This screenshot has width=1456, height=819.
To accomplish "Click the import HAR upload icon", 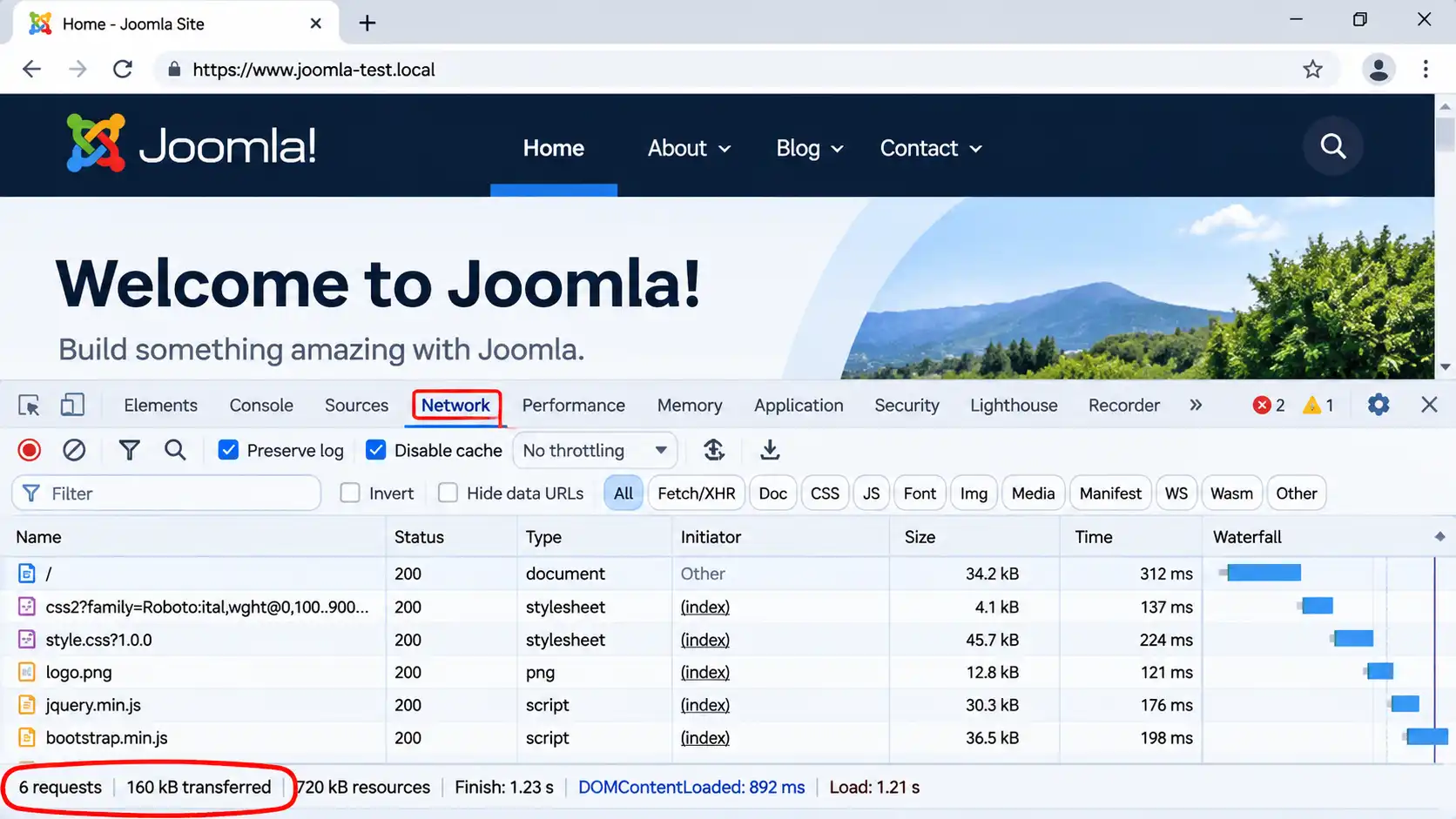I will (x=714, y=450).
